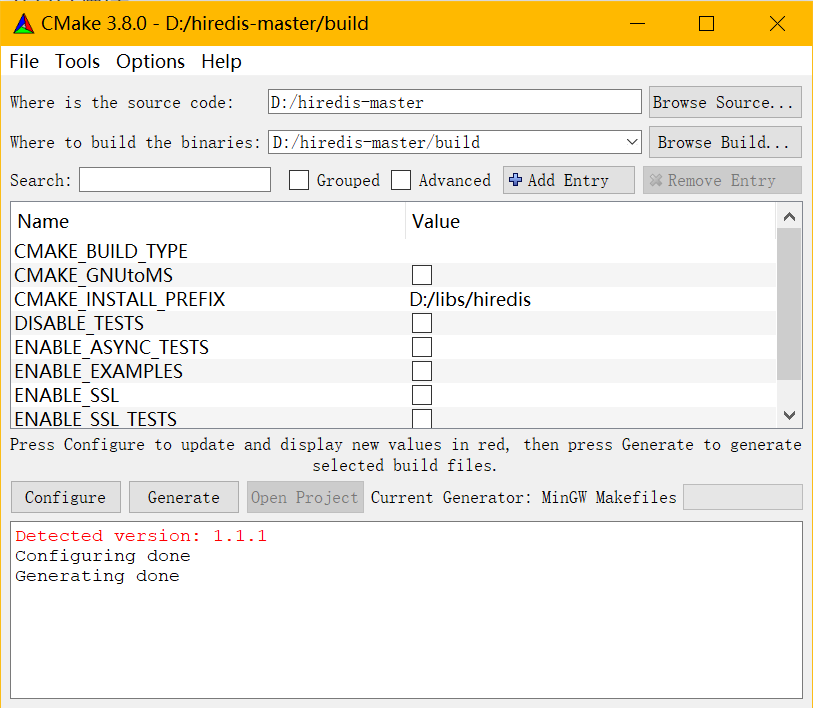813x708 pixels.
Task: Expand the build binaries path dropdown
Action: [x=630, y=142]
